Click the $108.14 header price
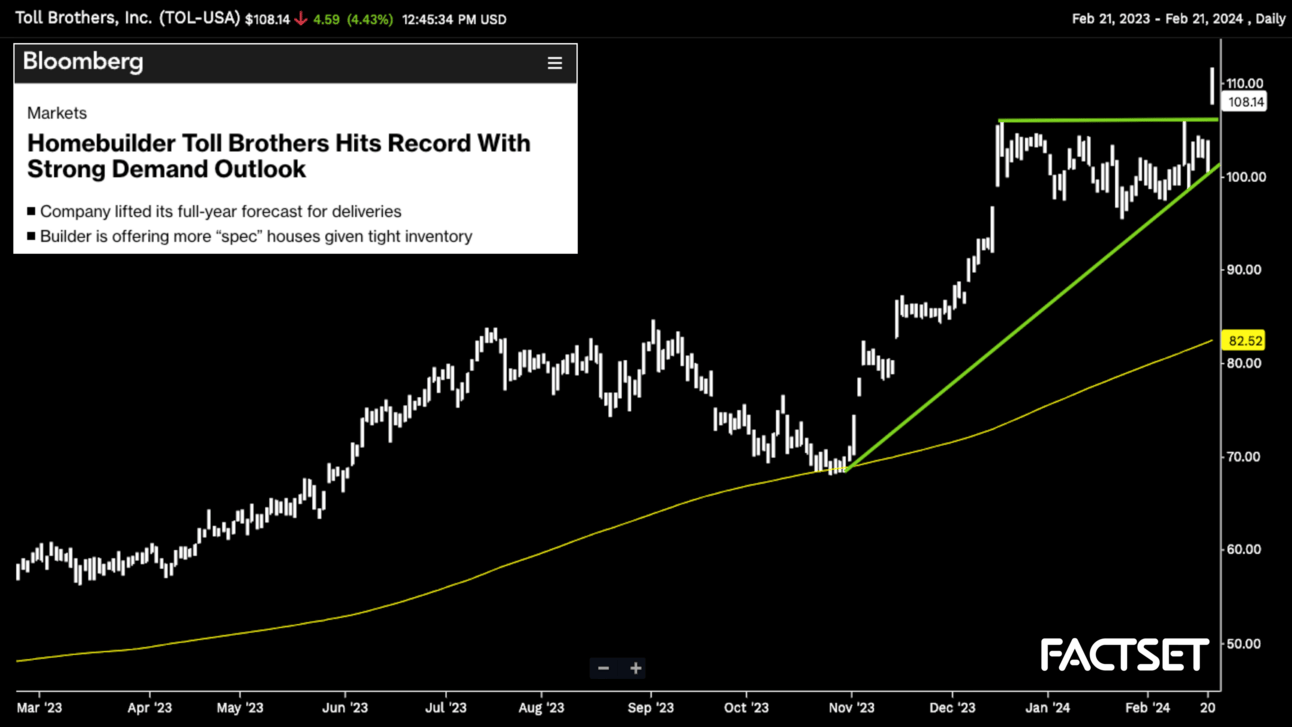The image size is (1292, 727). pyautogui.click(x=267, y=19)
